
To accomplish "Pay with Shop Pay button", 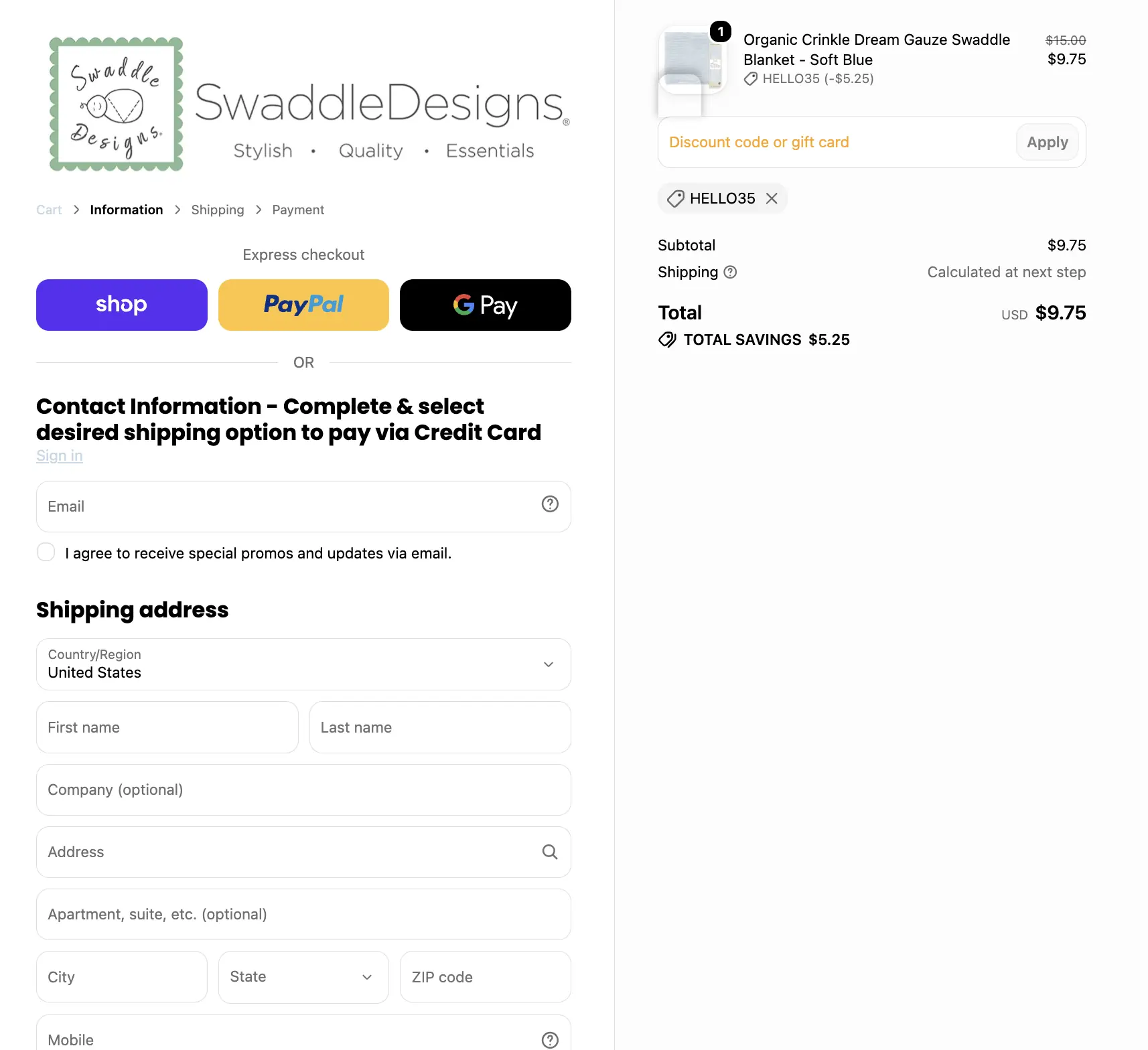I will 122,305.
